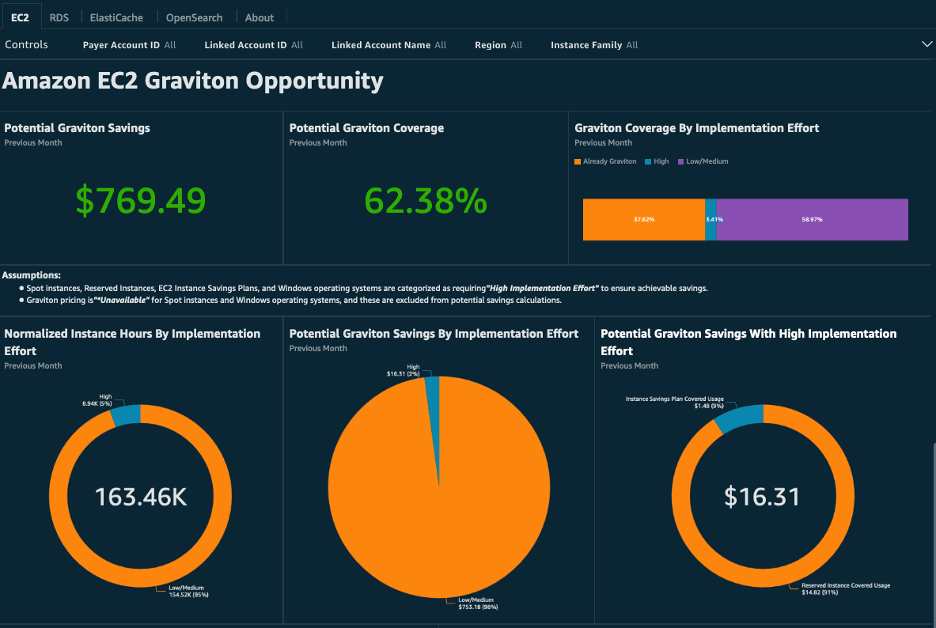Screen dimensions: 936x628
Task: Go to the About tab
Action: tap(259, 17)
